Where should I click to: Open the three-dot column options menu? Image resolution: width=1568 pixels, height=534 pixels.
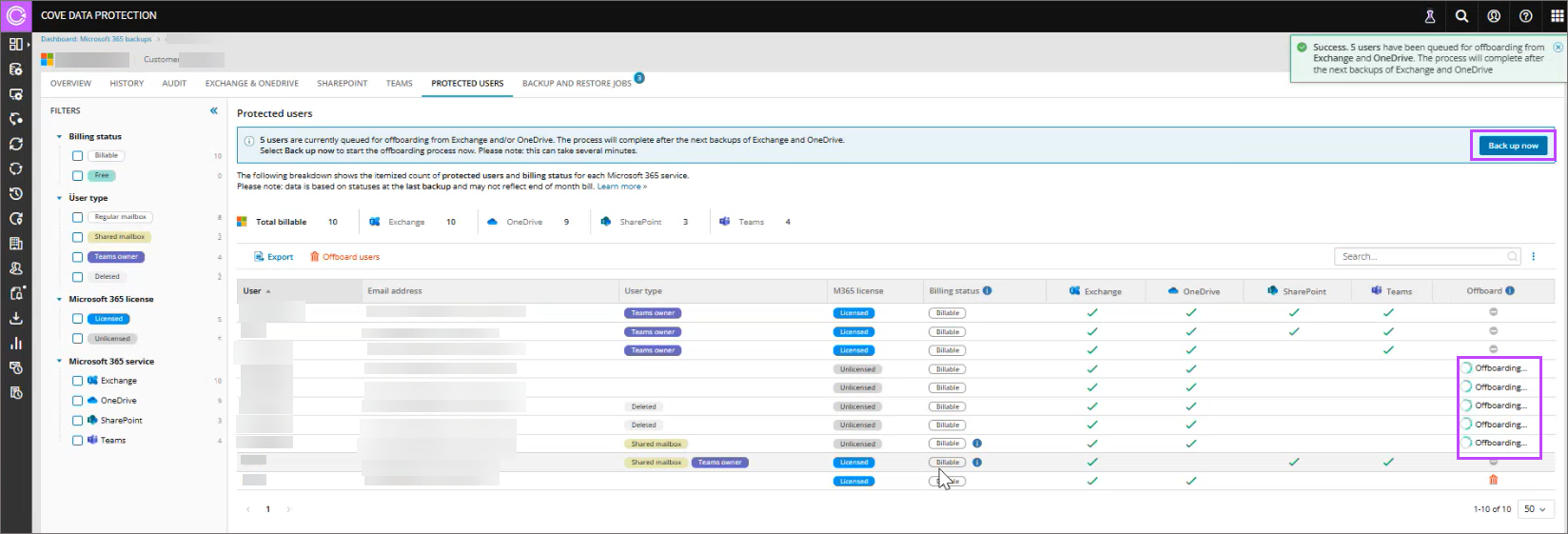1534,256
